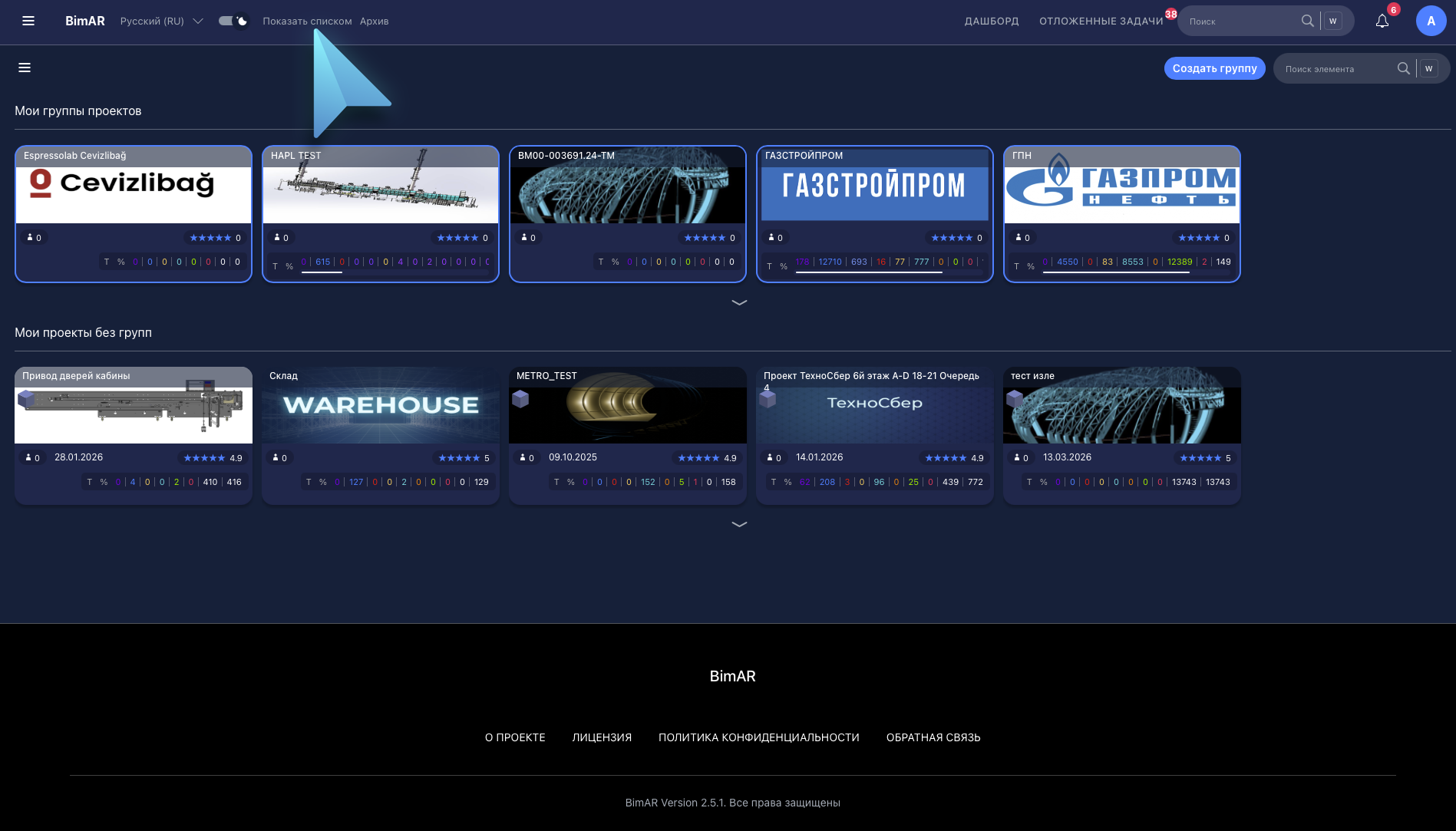Click the 3D cube icon on 'тест изле' card
The image size is (1456, 831).
click(1015, 399)
